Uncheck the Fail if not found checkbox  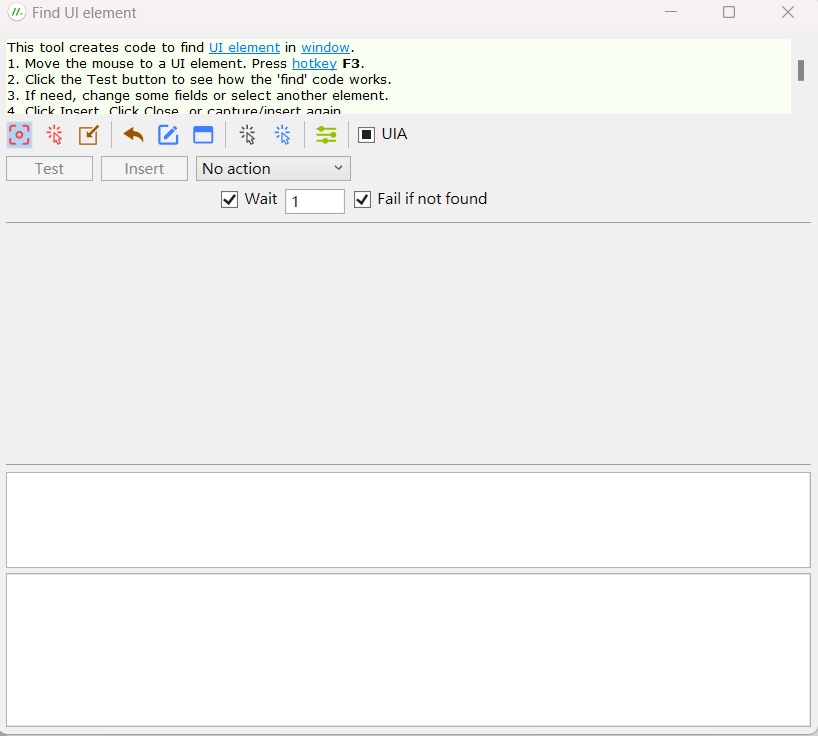pos(363,199)
